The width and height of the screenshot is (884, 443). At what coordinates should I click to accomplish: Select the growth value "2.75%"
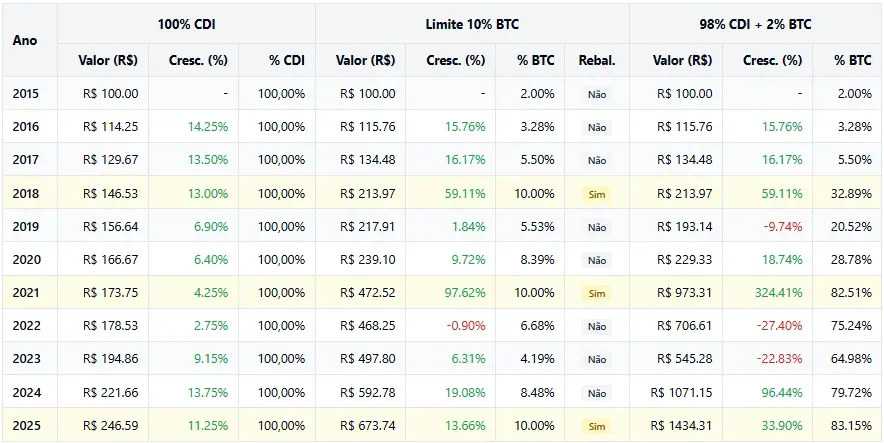click(211, 326)
